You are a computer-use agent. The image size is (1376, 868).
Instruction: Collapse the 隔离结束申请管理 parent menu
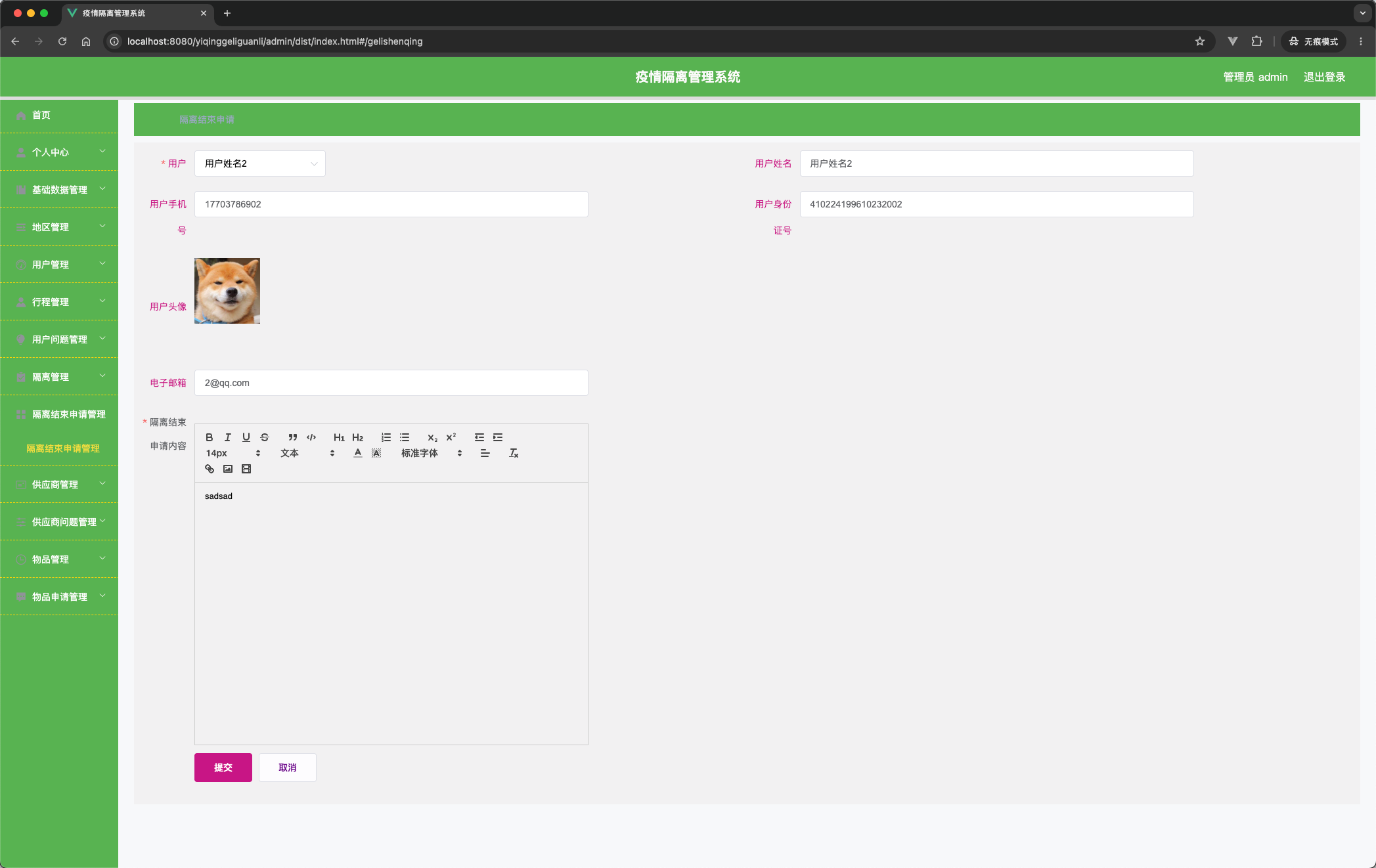pyautogui.click(x=59, y=414)
